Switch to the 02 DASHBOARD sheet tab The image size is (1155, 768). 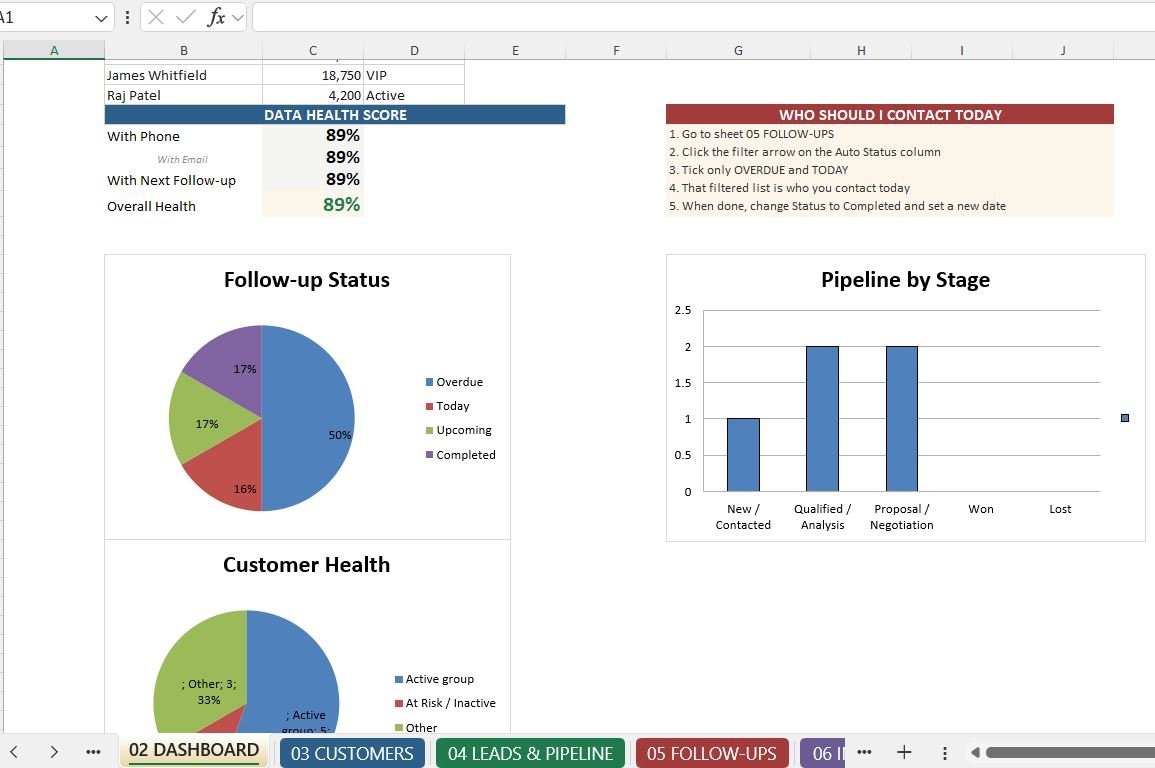point(194,750)
